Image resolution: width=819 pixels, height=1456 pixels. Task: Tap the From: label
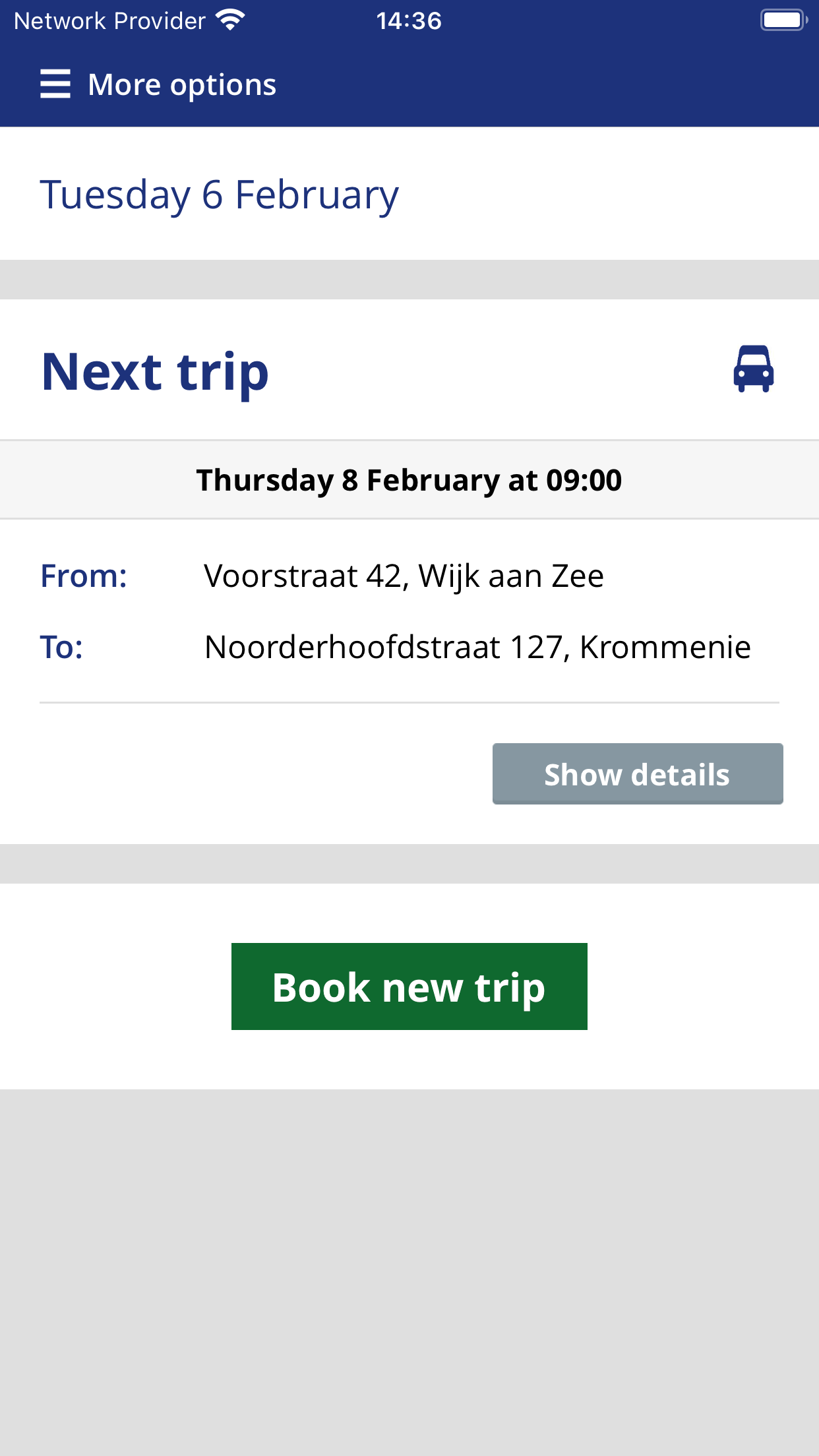click(x=84, y=576)
